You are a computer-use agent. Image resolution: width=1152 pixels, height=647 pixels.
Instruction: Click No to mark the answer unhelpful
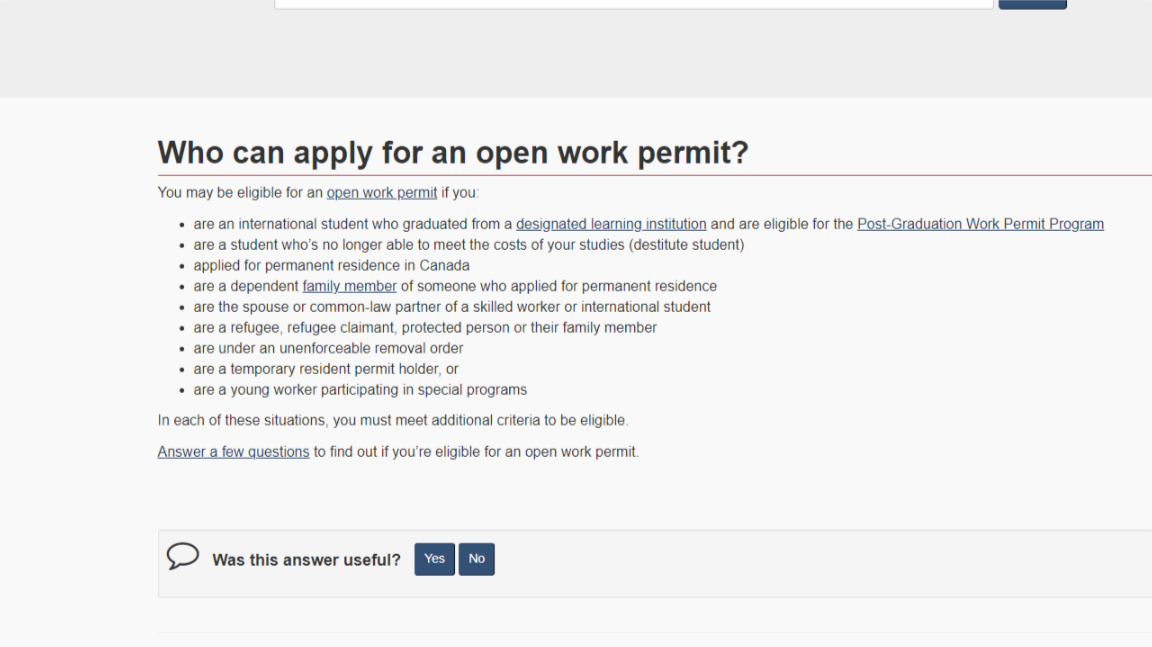(476, 558)
